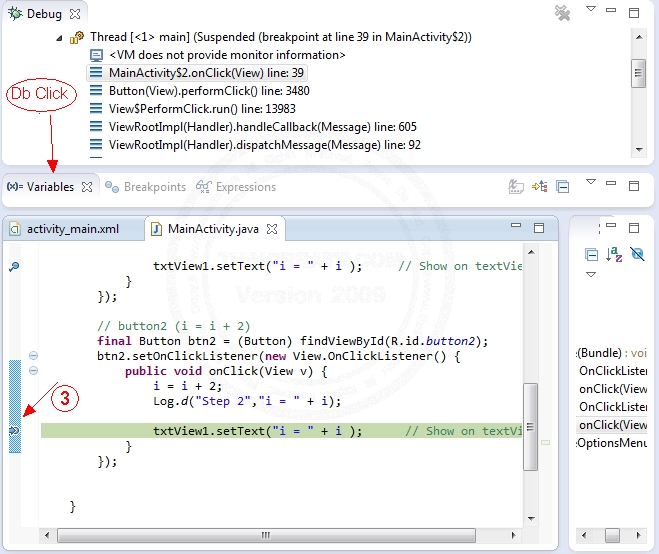The image size is (659, 554).
Task: Toggle Show Logical Structure in Variables view
Action: (x=540, y=186)
